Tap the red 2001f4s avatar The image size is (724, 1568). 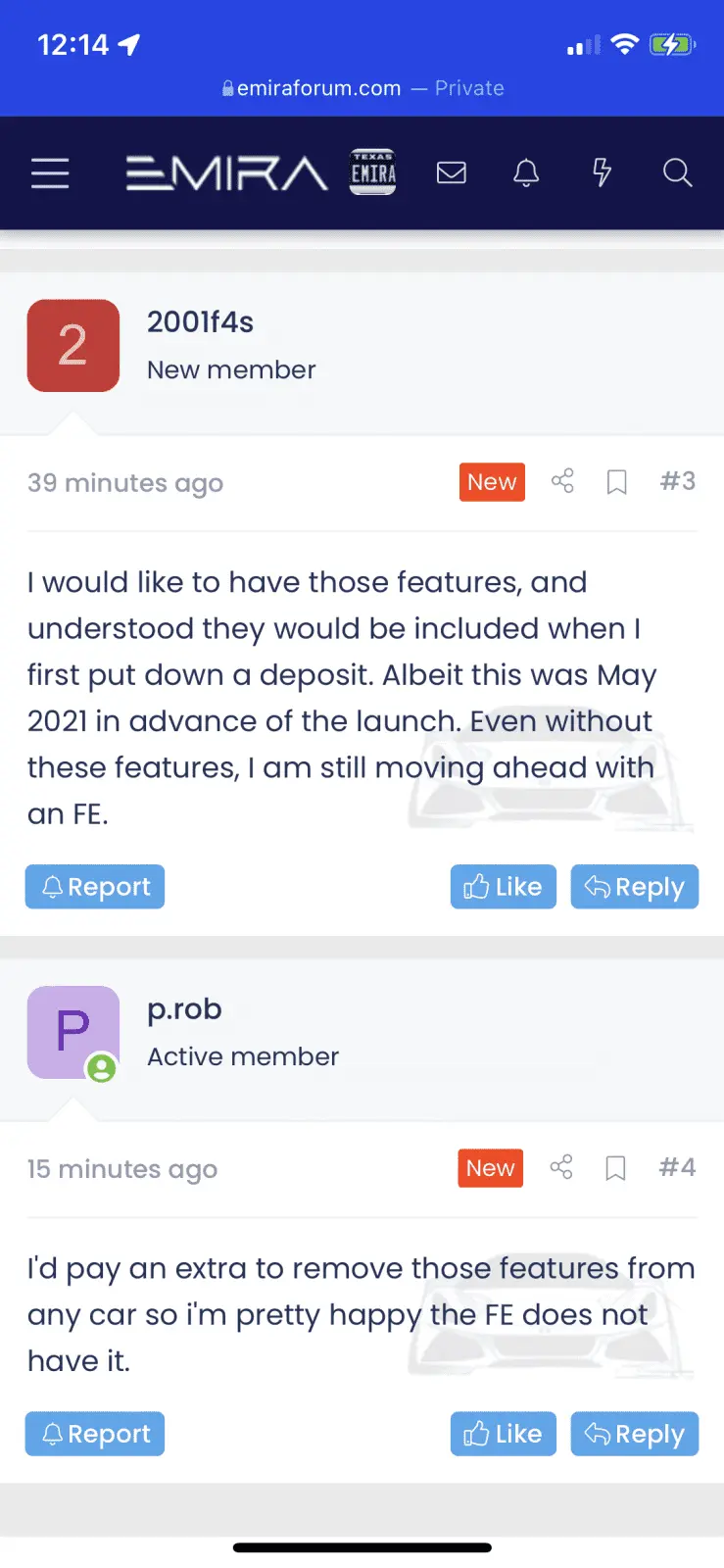73,346
